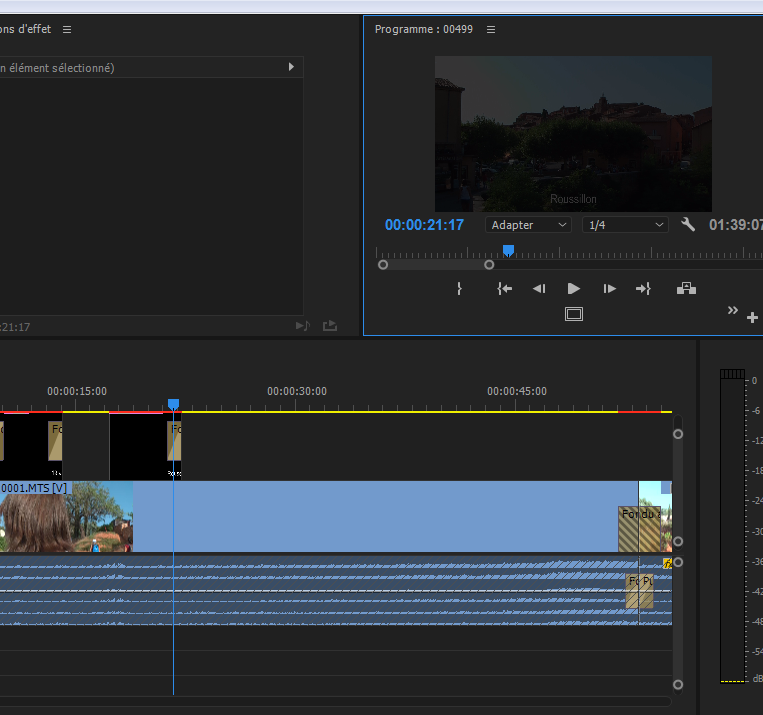Click the Extract icon in Program monitor
763x715 pixels.
coord(686,289)
